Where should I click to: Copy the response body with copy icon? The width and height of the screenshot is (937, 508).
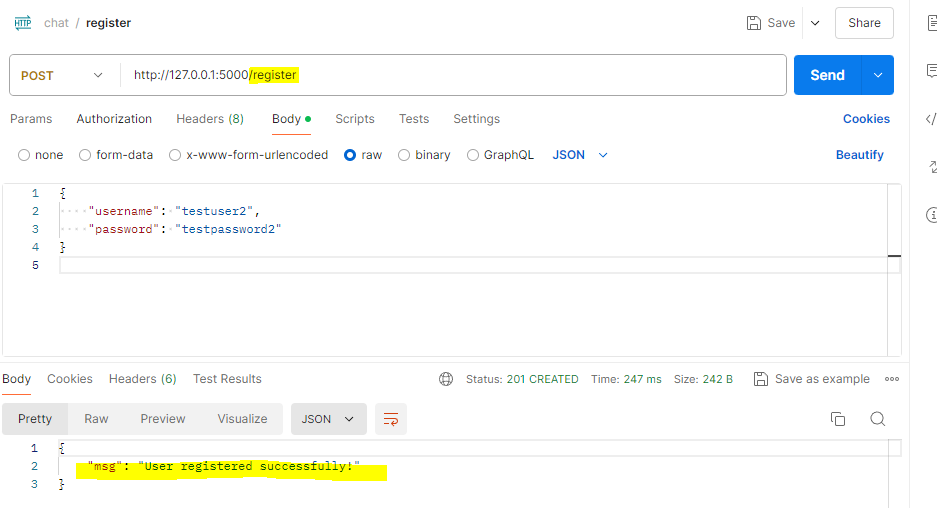pos(838,419)
